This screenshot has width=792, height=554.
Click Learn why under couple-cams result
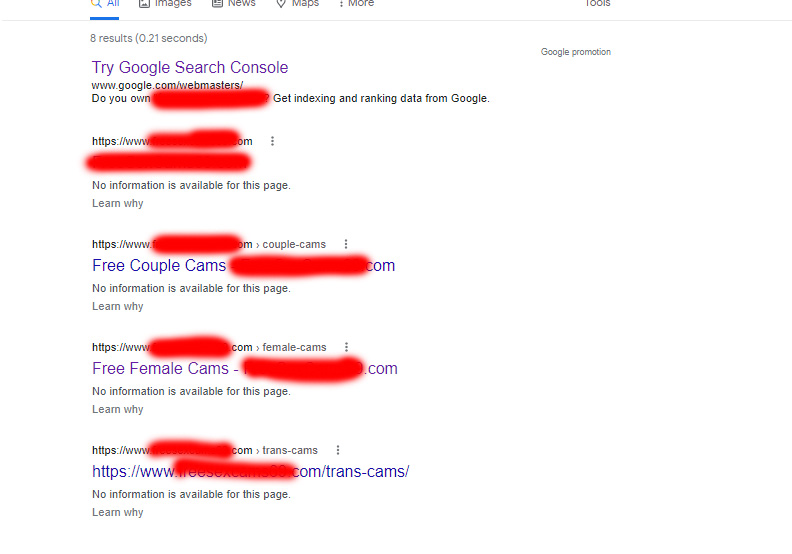(x=118, y=306)
